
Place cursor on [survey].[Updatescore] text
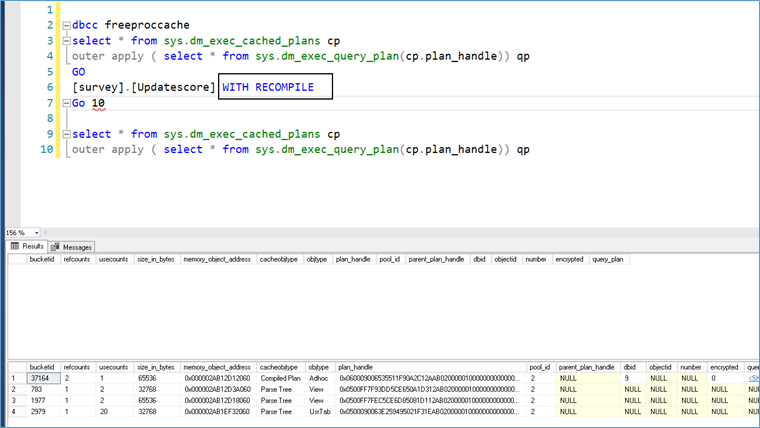143,87
